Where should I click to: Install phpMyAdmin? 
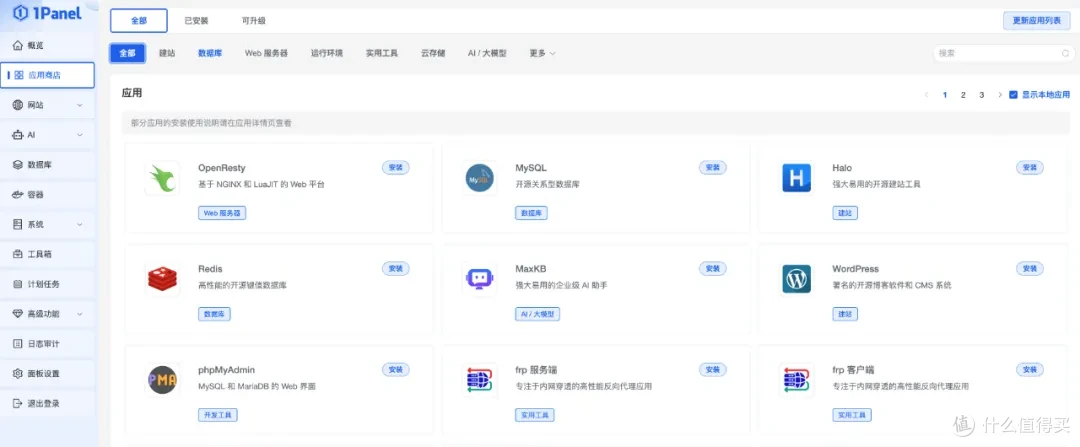[395, 369]
